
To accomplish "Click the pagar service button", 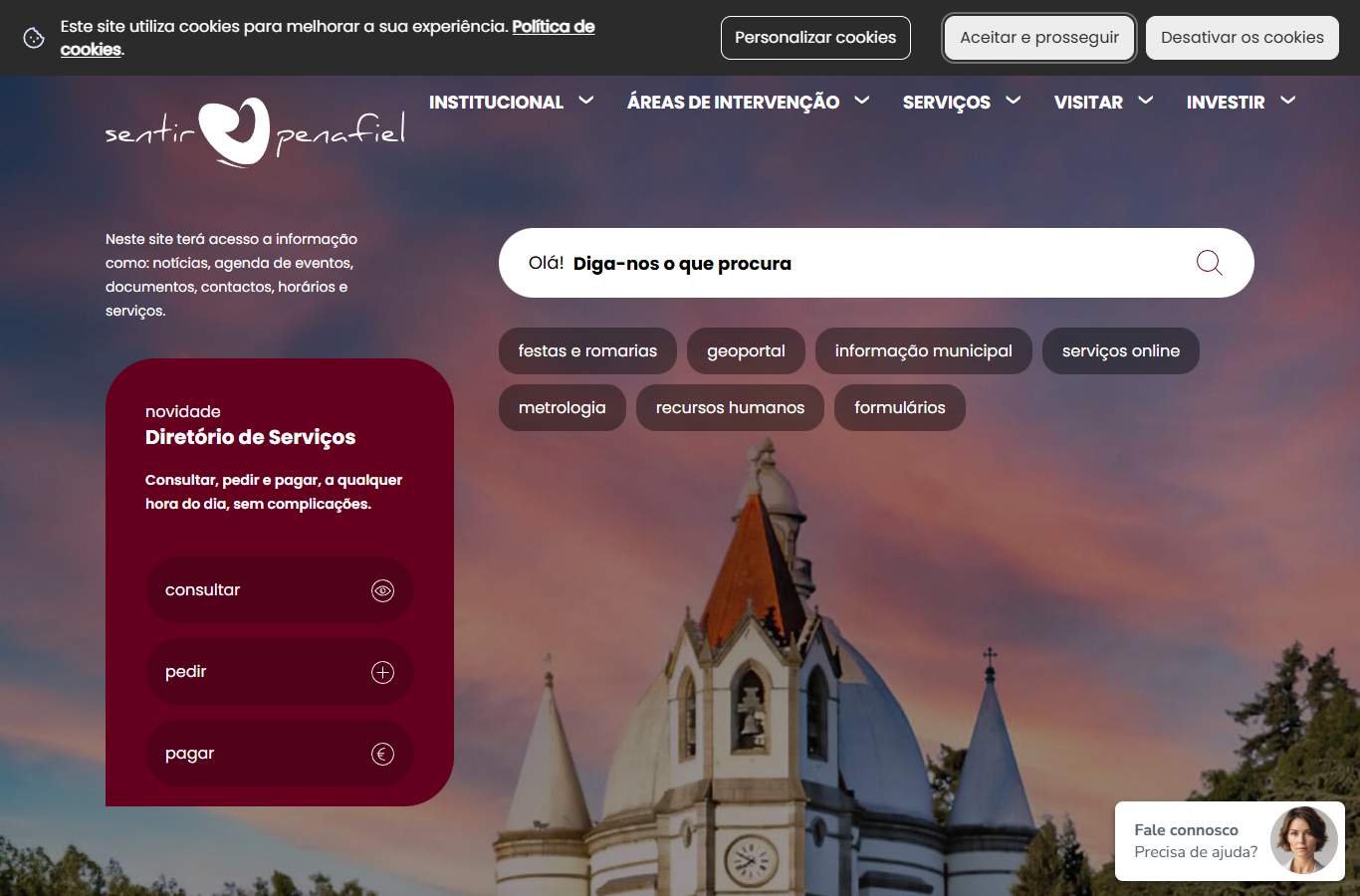I will pyautogui.click(x=280, y=754).
